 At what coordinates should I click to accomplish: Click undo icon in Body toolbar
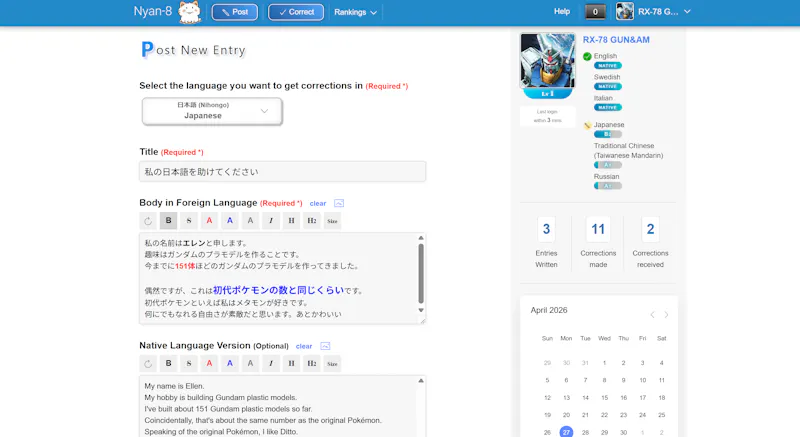[148, 221]
